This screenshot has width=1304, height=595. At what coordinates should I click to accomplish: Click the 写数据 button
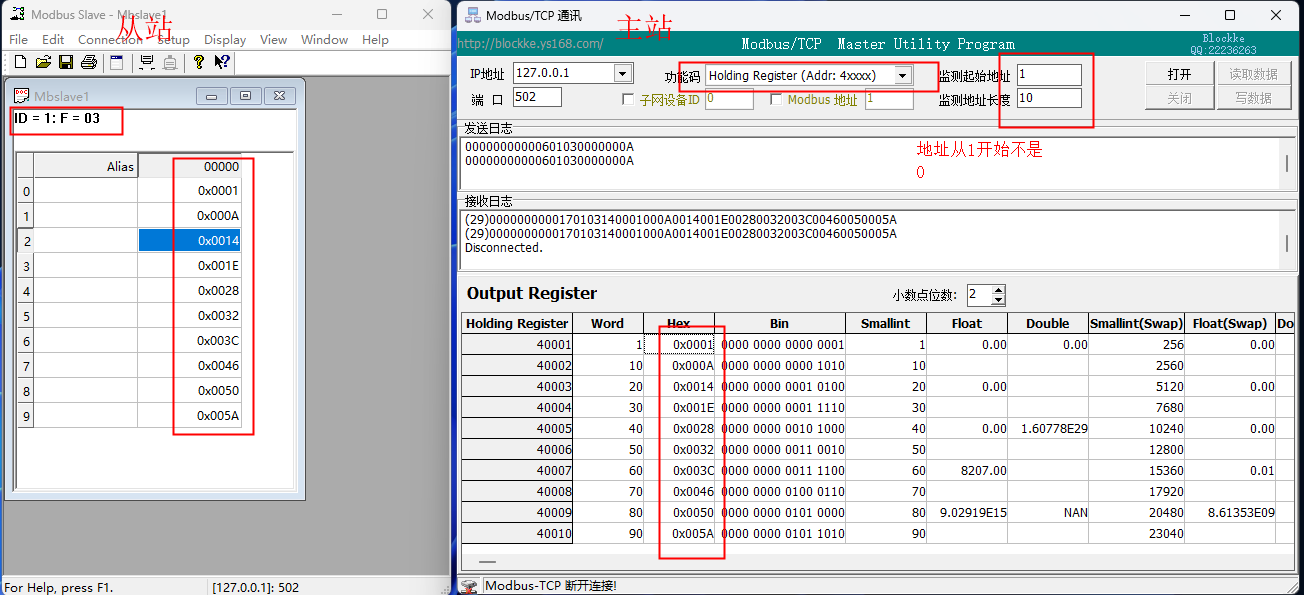(1253, 97)
